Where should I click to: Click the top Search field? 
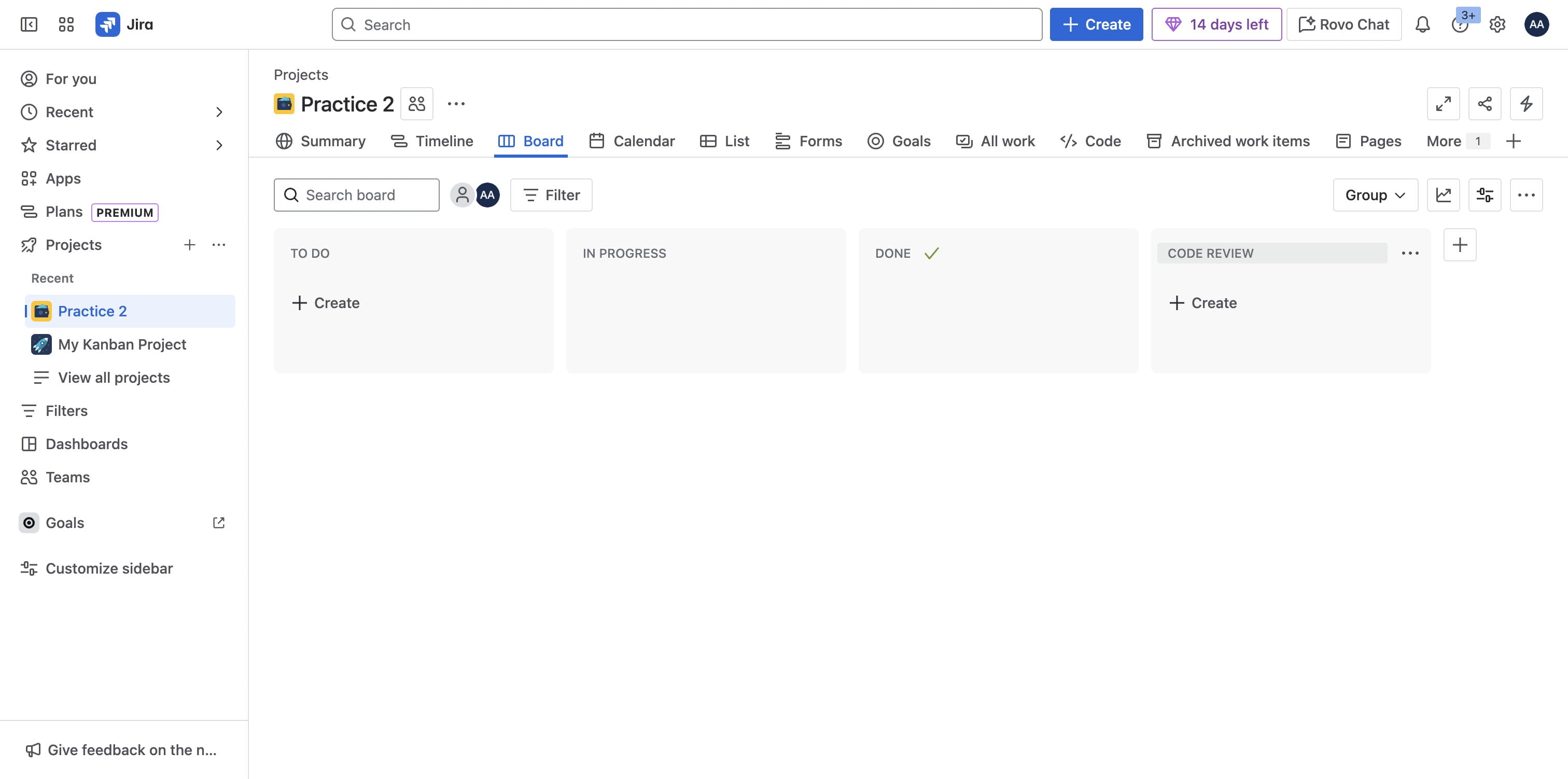[687, 24]
